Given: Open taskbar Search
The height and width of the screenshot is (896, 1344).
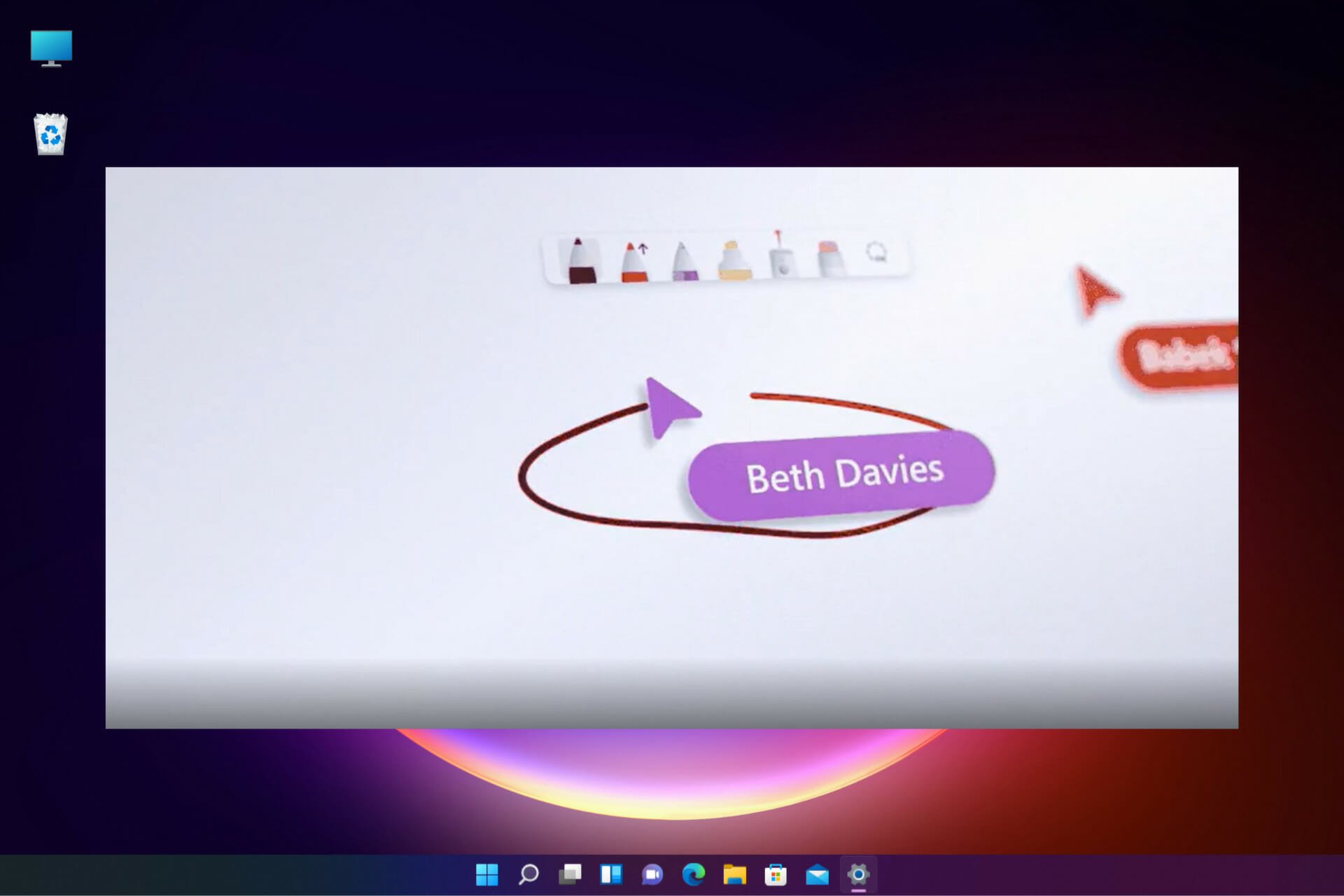Looking at the screenshot, I should (528, 874).
